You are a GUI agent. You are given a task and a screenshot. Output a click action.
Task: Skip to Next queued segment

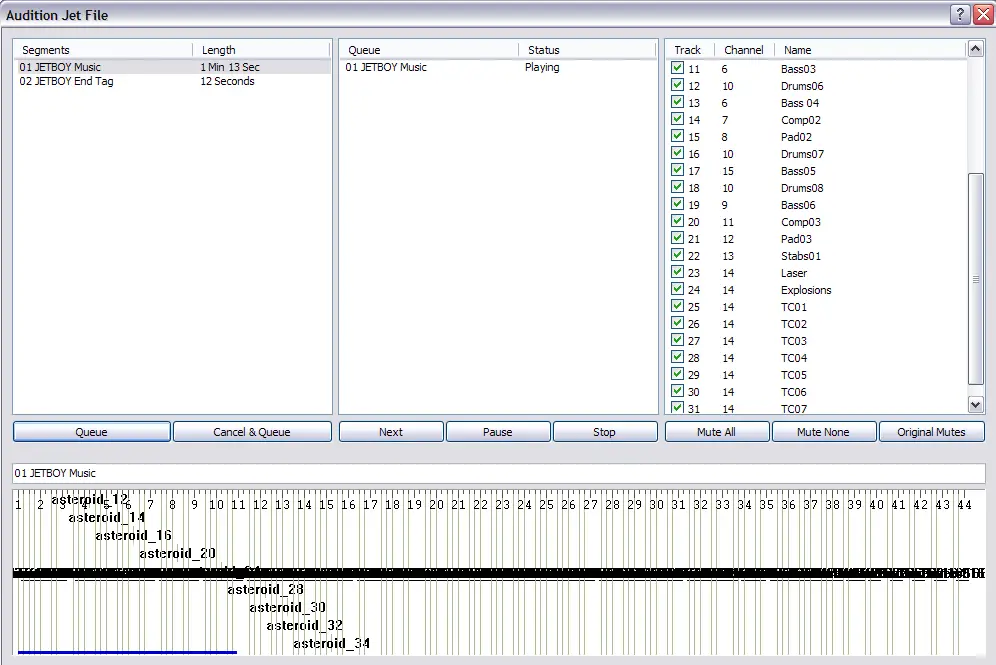tap(391, 432)
